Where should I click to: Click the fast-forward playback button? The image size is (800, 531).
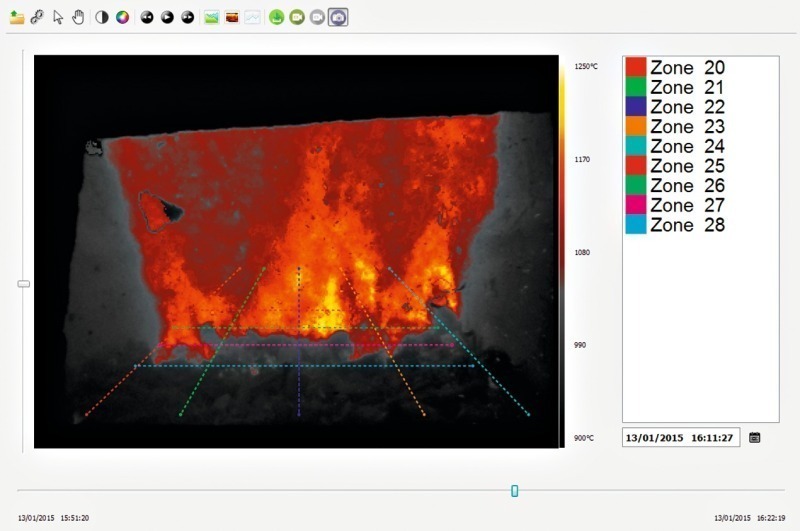187,17
